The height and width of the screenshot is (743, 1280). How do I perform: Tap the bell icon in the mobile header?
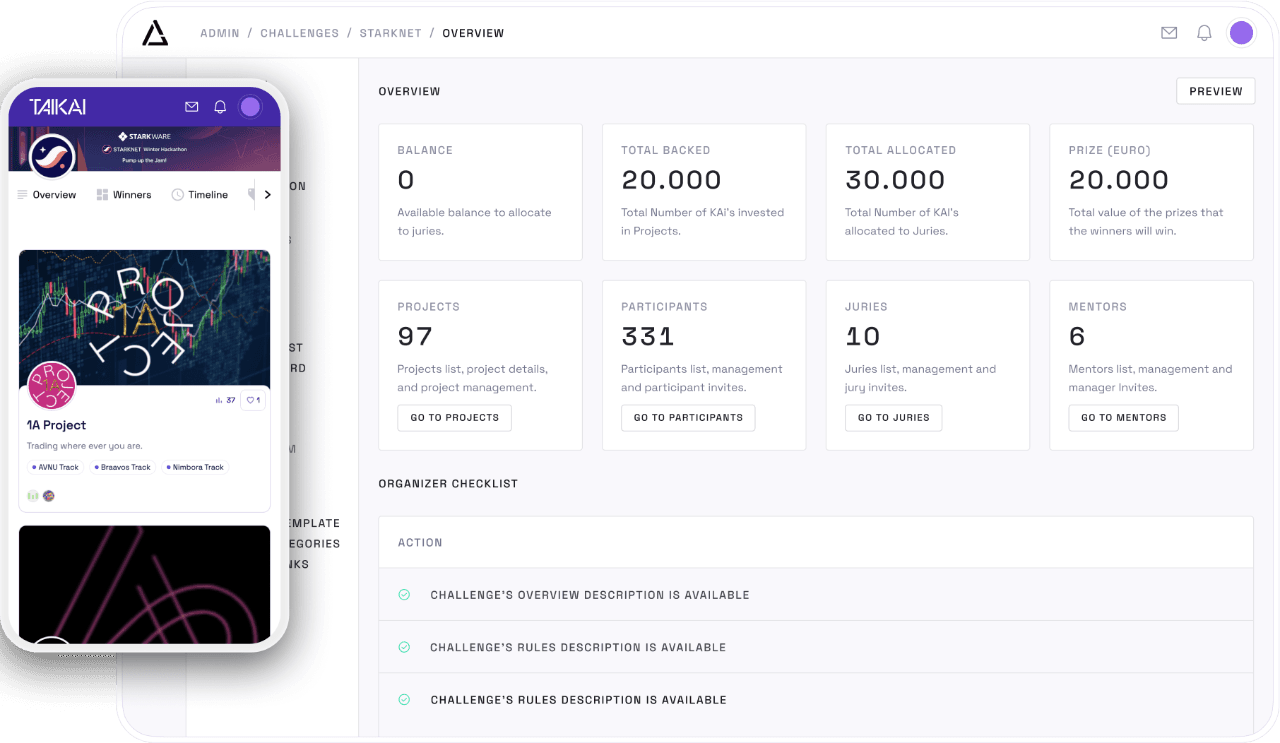tap(220, 107)
